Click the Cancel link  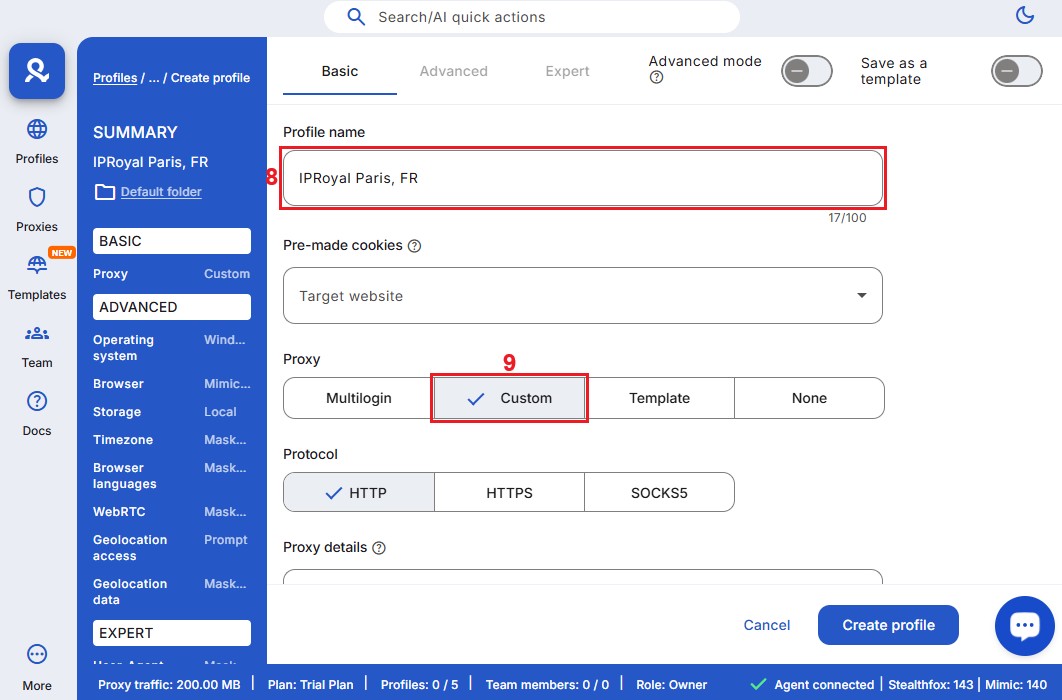coord(767,625)
